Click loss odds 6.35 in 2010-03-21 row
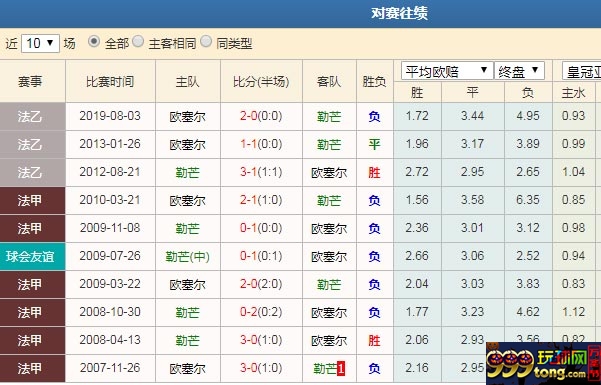Viewport: 601px width, 385px height. point(528,200)
